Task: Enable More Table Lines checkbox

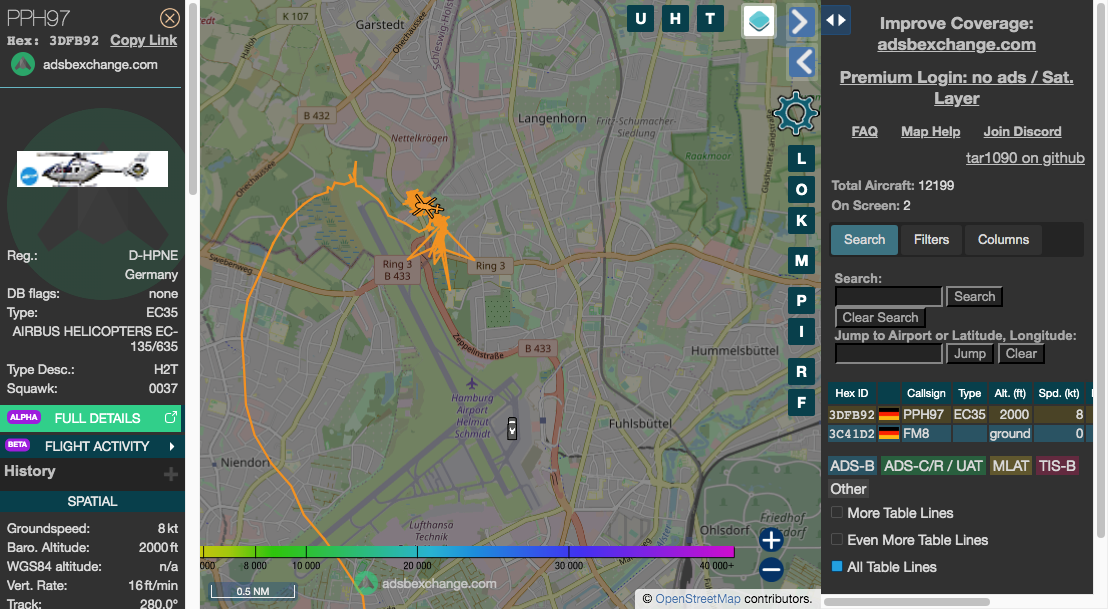Action: point(837,512)
